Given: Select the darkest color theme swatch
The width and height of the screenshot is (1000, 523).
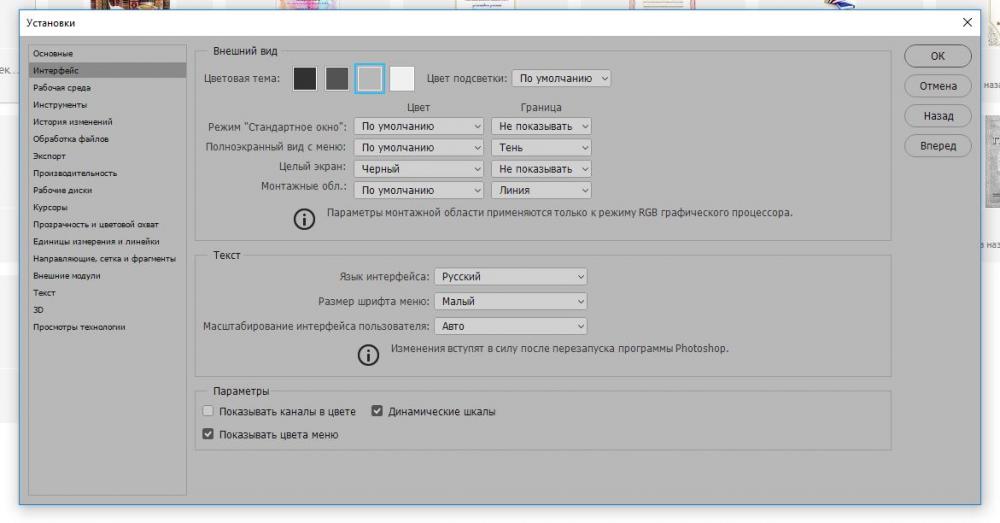Looking at the screenshot, I should point(305,78).
